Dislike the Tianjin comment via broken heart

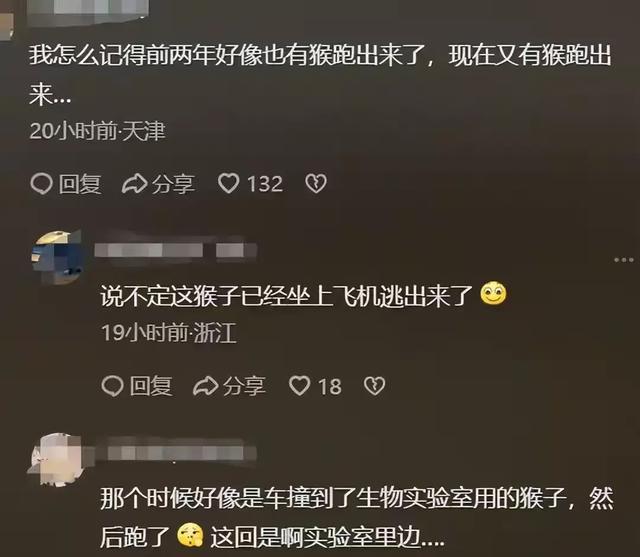[x=316, y=184]
